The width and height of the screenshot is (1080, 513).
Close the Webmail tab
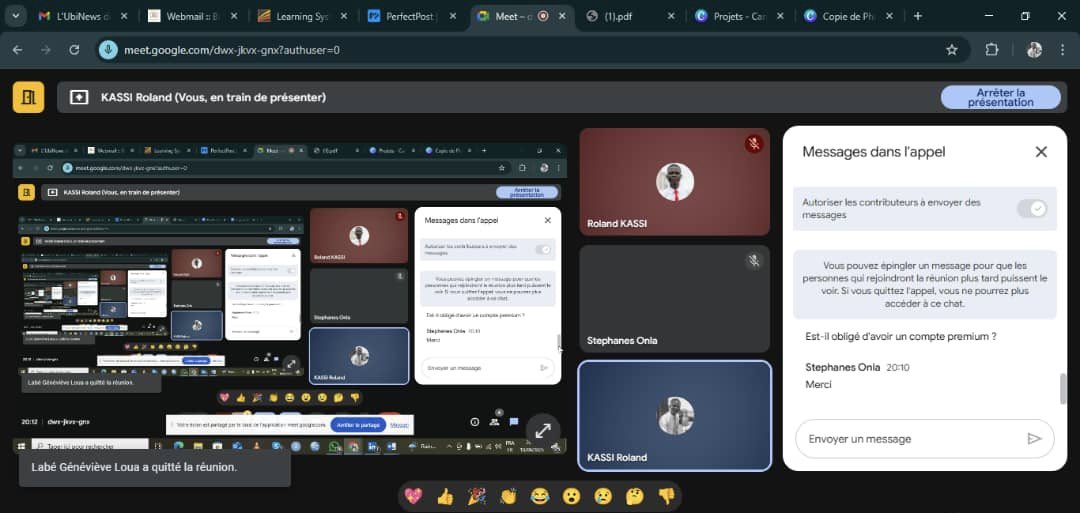click(x=234, y=16)
